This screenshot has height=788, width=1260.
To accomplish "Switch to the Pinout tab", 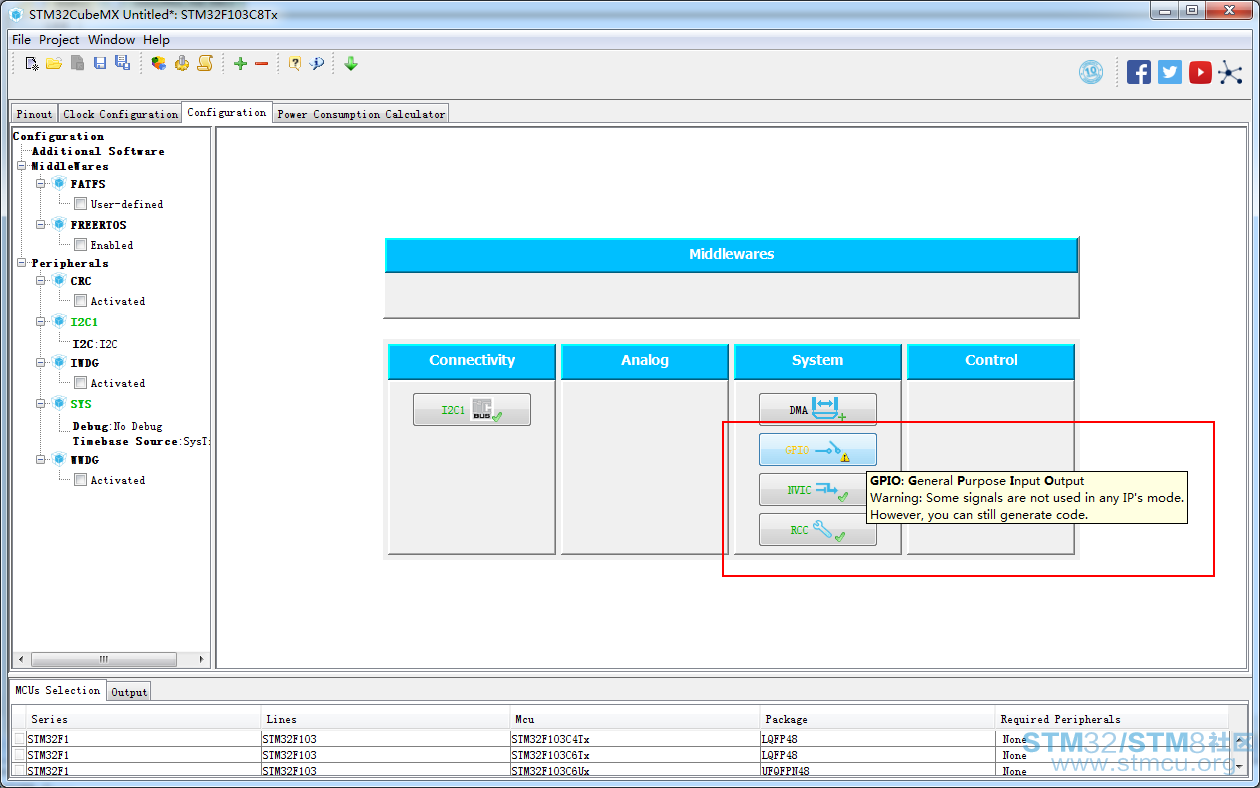I will 34,114.
